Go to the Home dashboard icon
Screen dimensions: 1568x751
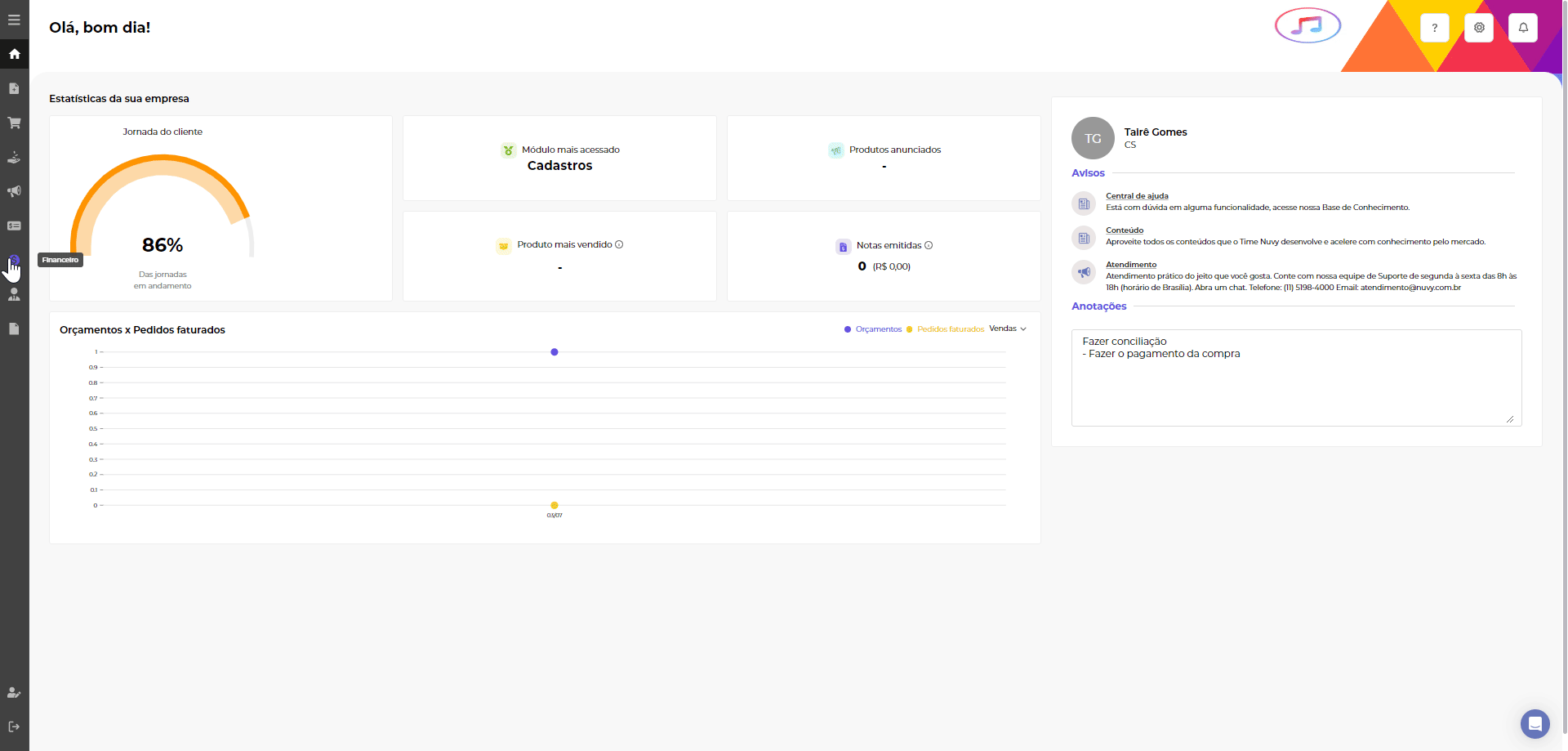pyautogui.click(x=14, y=54)
